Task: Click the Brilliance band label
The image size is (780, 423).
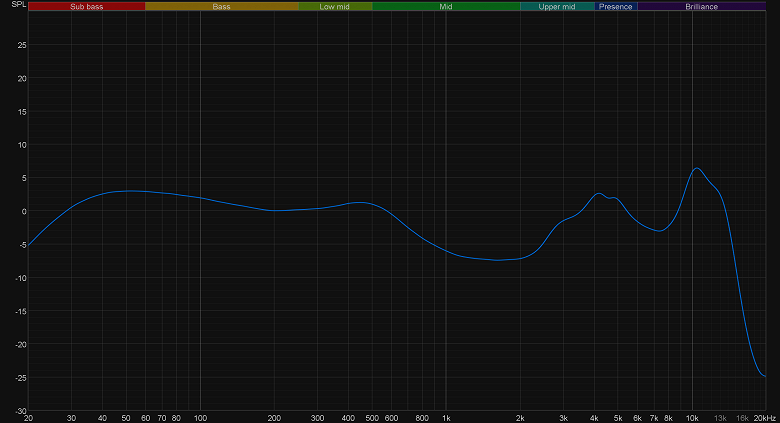Action: (701, 6)
